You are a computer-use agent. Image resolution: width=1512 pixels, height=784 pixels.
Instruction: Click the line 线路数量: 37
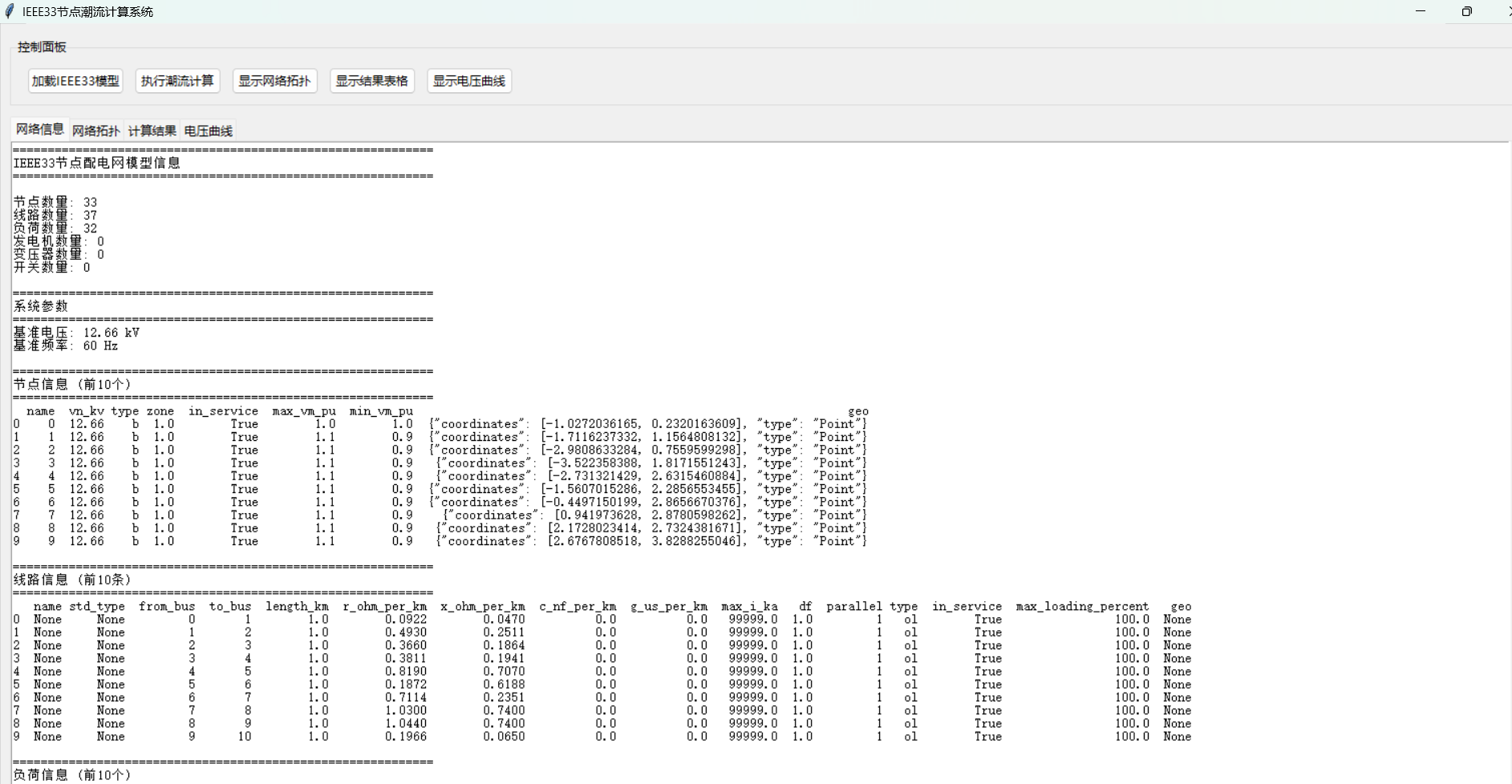click(x=55, y=216)
